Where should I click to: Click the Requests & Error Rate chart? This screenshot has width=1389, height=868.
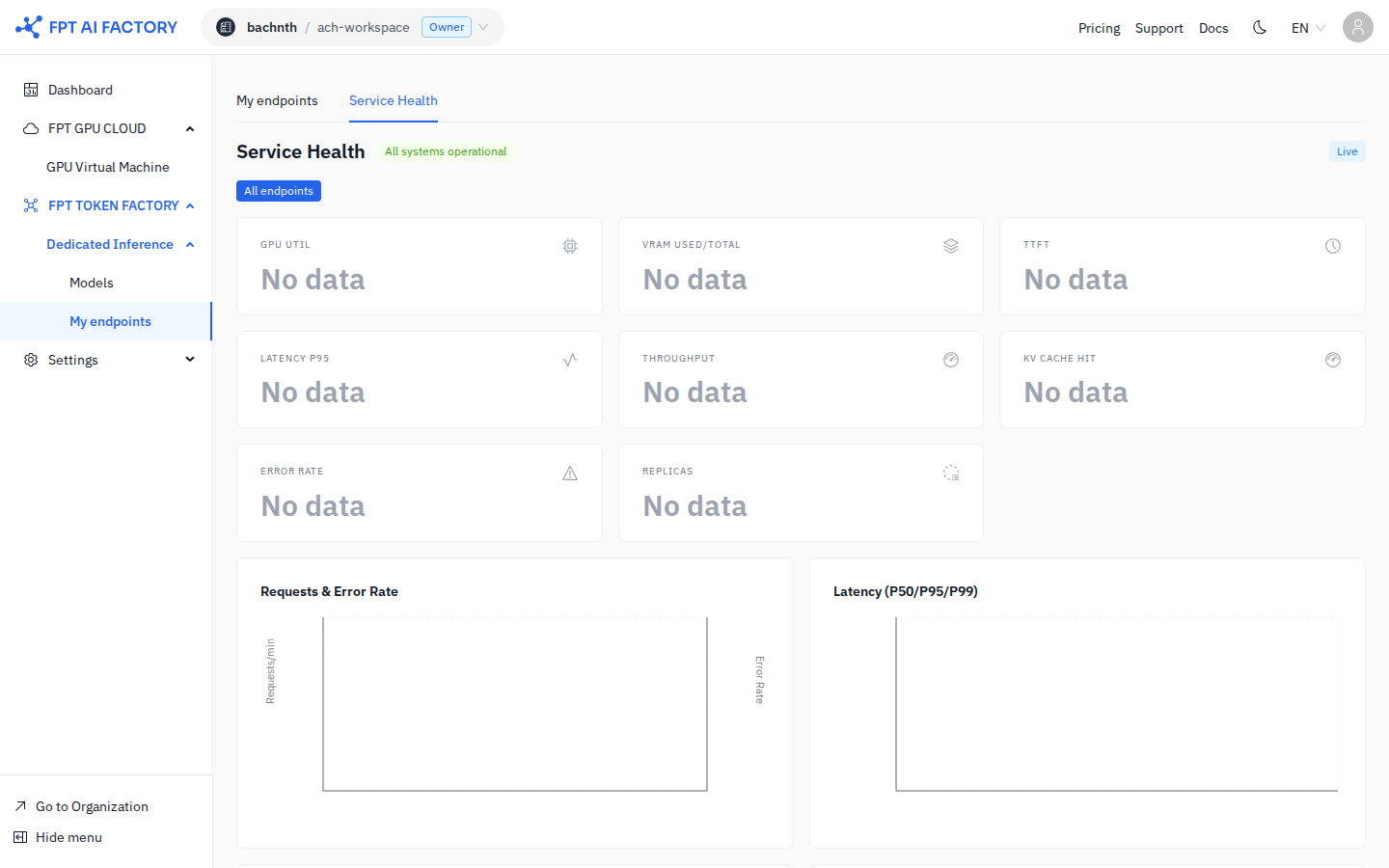515,704
